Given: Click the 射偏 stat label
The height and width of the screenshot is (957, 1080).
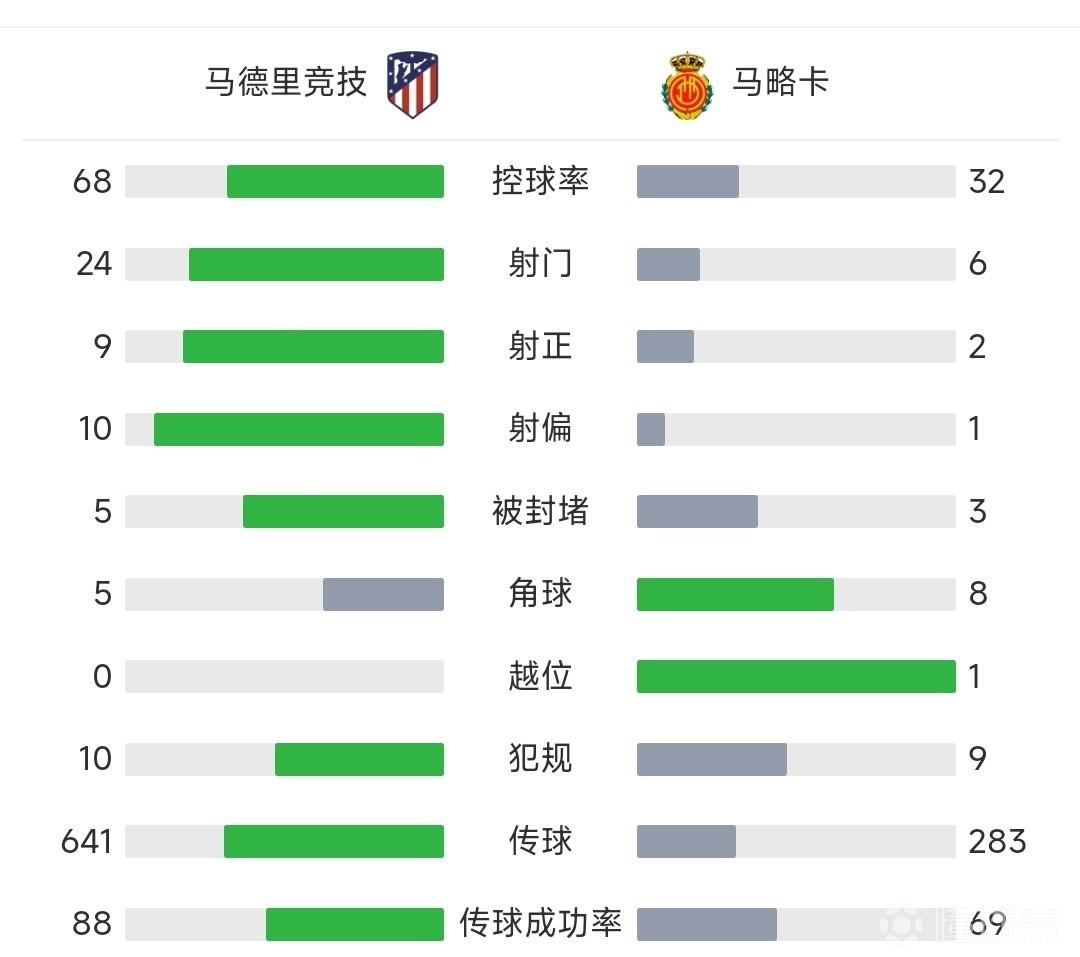Looking at the screenshot, I should (x=540, y=429).
